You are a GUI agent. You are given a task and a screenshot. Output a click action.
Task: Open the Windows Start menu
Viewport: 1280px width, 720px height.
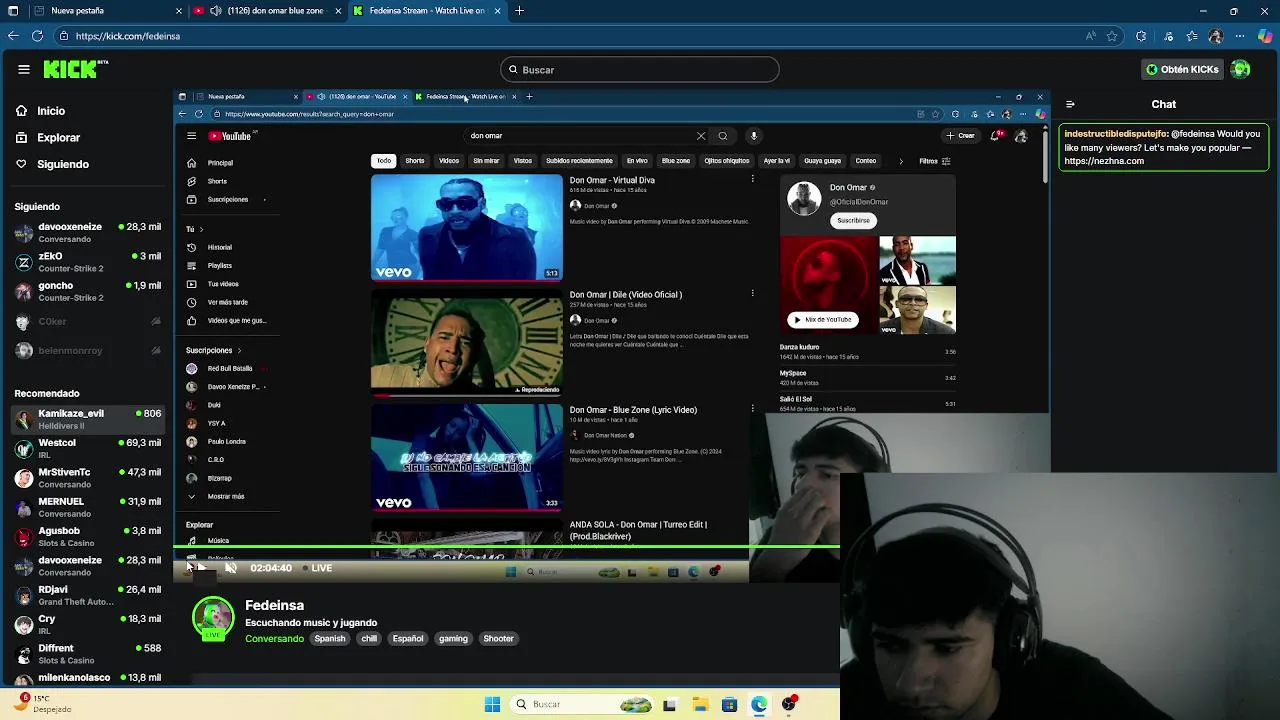(492, 704)
